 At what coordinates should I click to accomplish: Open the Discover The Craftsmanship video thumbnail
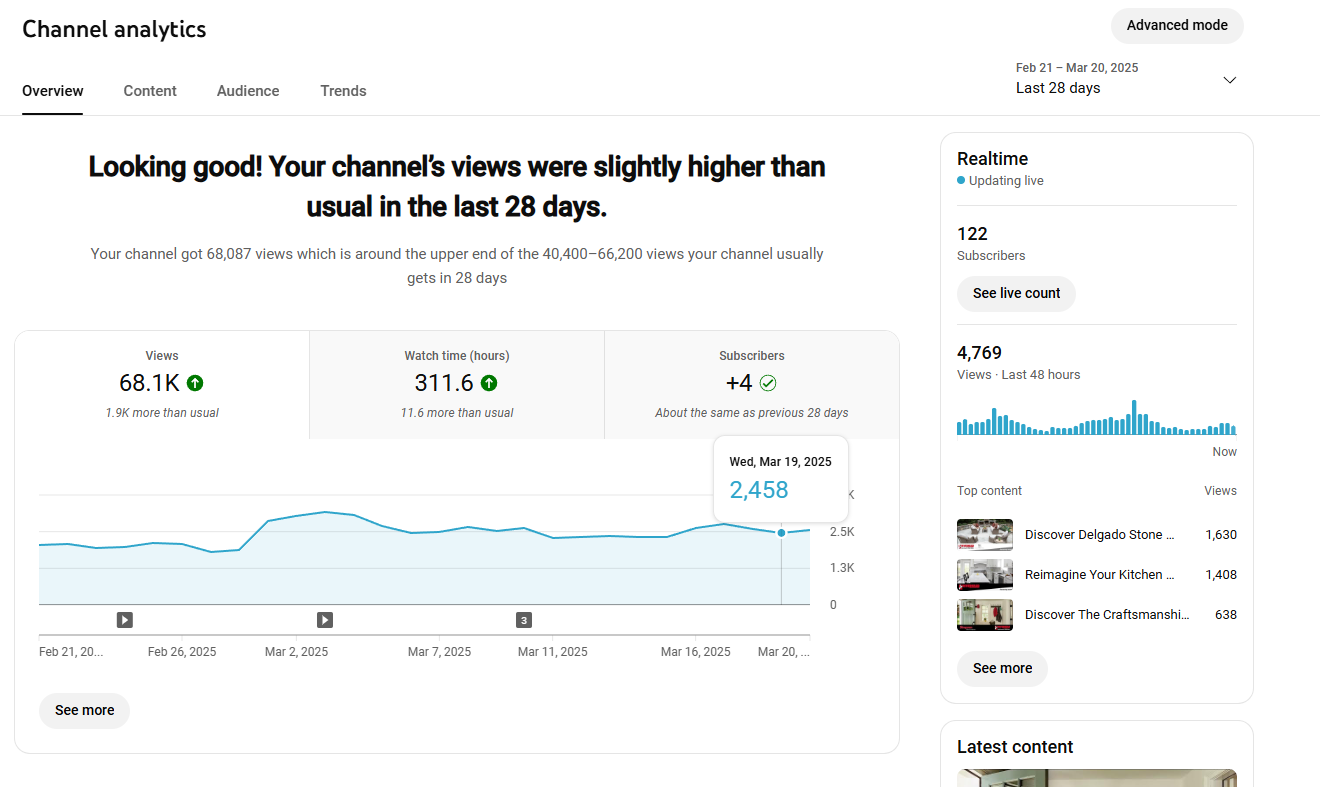click(x=985, y=615)
